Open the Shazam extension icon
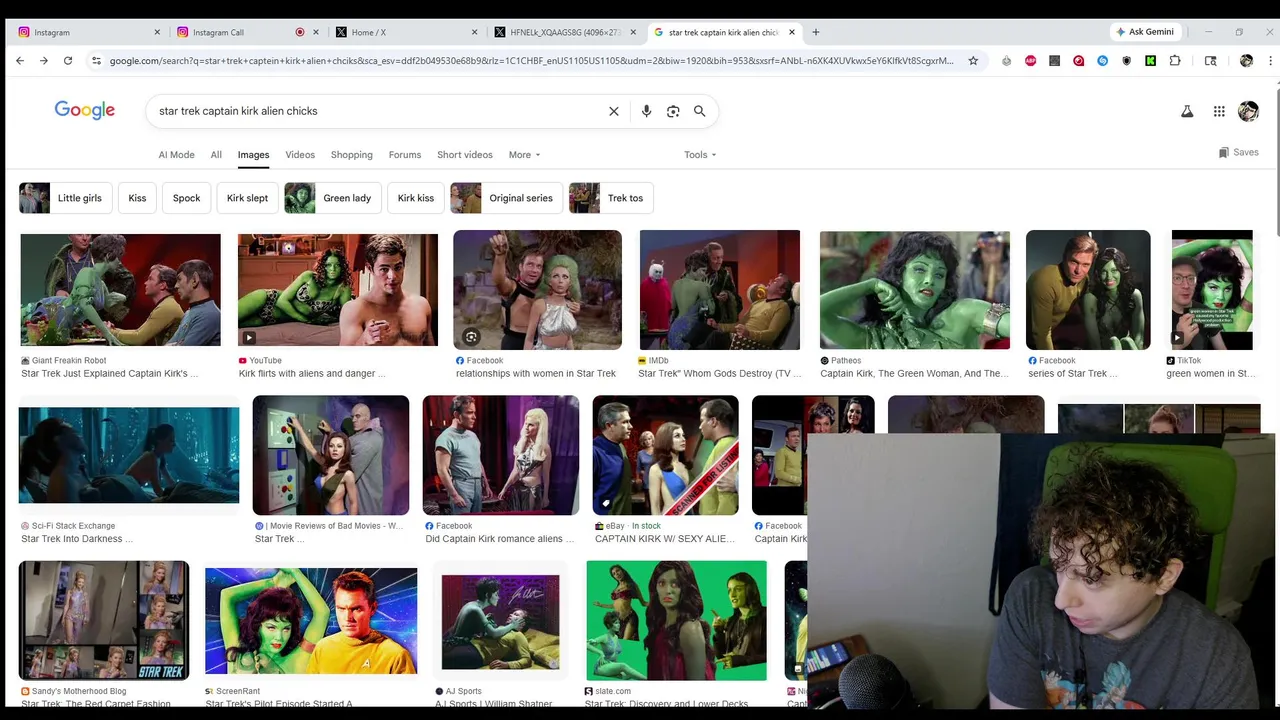 (1102, 61)
